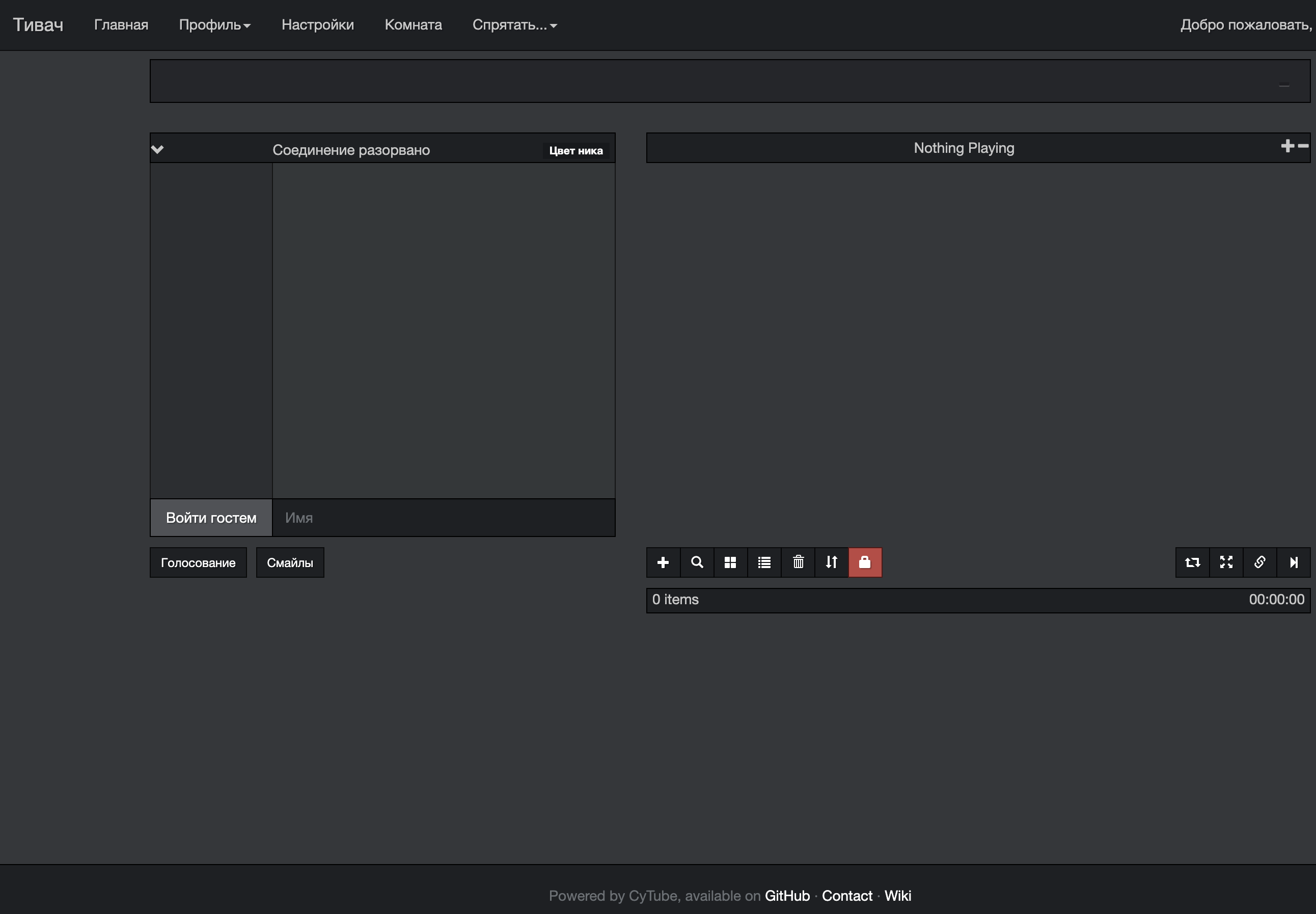Image resolution: width=1316 pixels, height=914 pixels.
Task: Open the Цвет ника color picker
Action: pyautogui.click(x=575, y=151)
